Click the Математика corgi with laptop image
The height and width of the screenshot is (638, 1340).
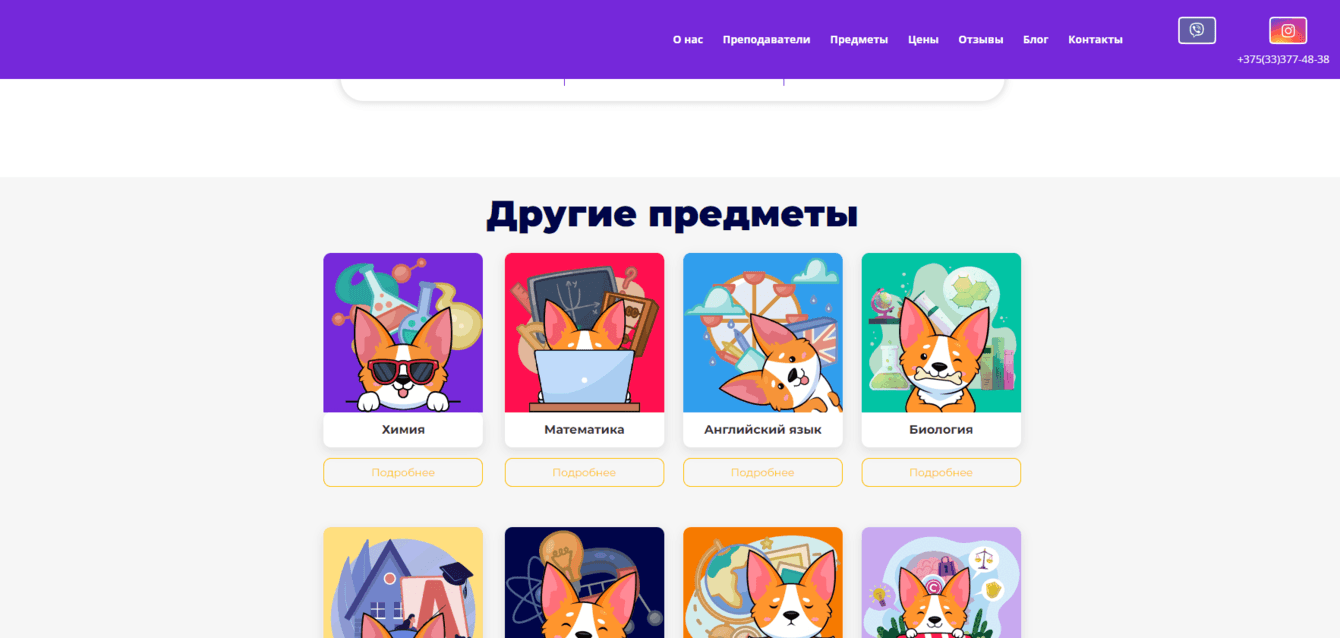(x=584, y=332)
